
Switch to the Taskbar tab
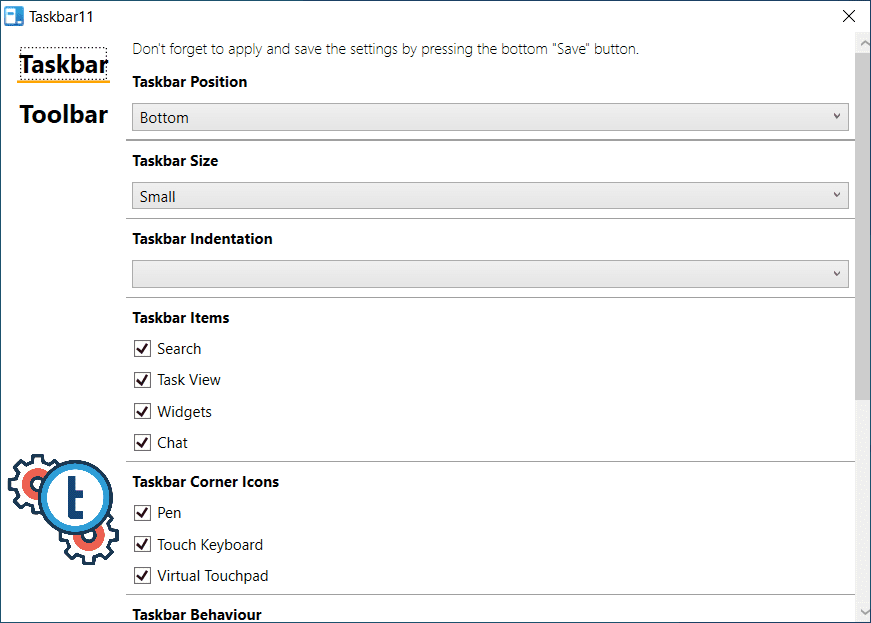(x=64, y=65)
